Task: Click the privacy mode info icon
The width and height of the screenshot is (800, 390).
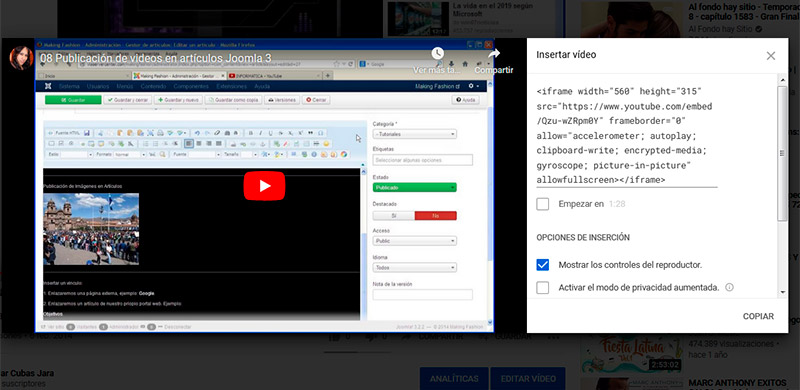Action: 730,287
